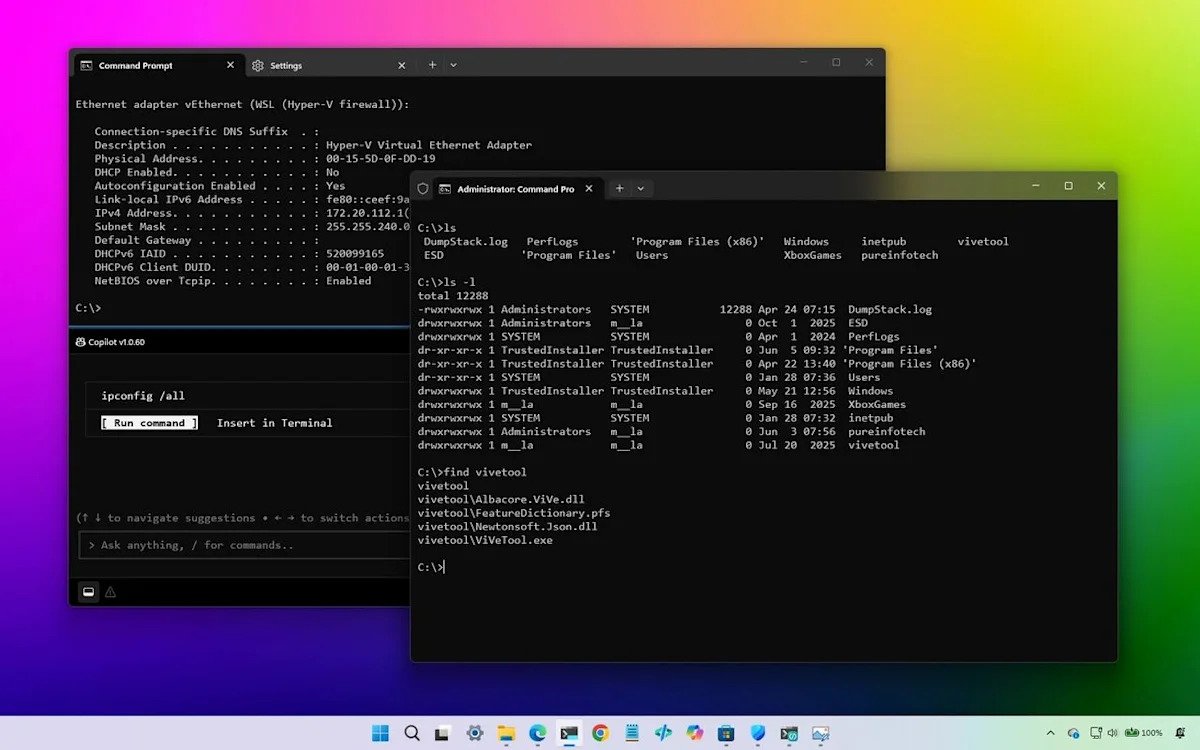Close the Administrator: Command Prompt tab
The image size is (1200, 750).
[589, 188]
